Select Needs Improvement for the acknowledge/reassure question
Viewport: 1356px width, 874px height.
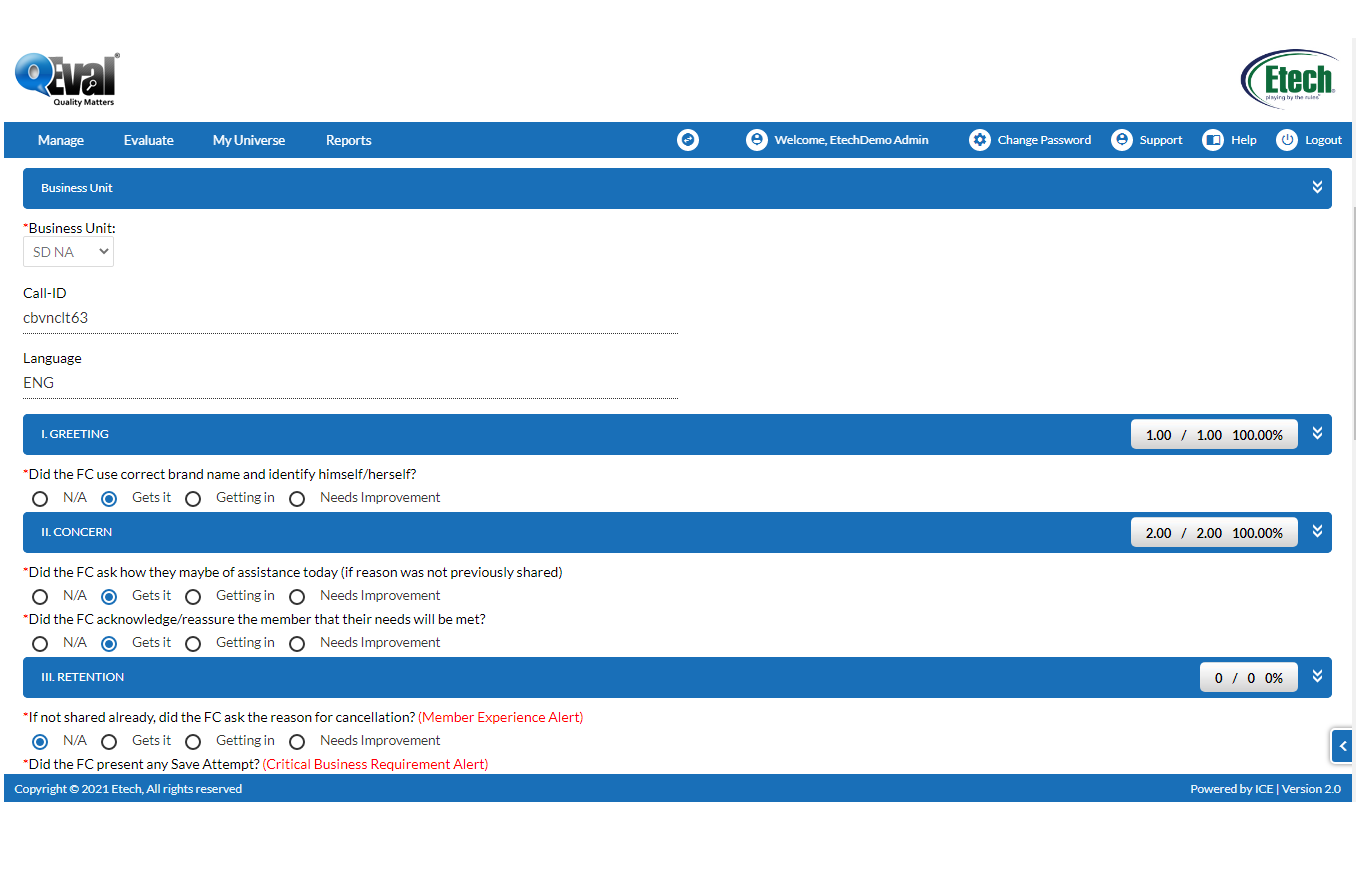297,643
